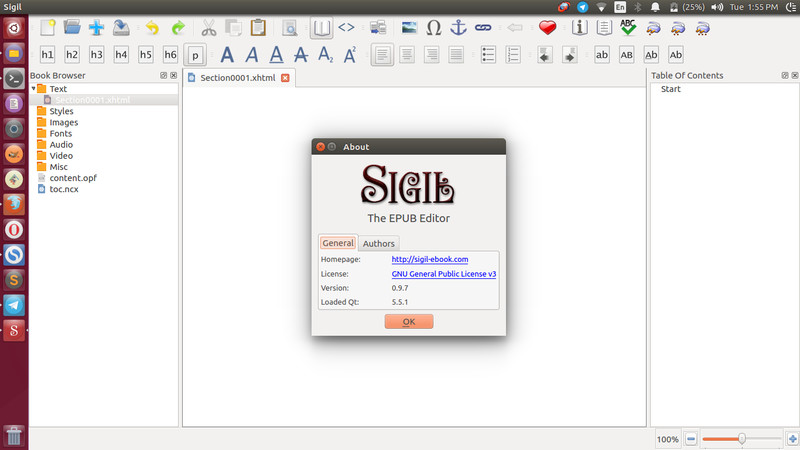Apply heading 6 style h6
The image size is (800, 450).
pos(170,55)
